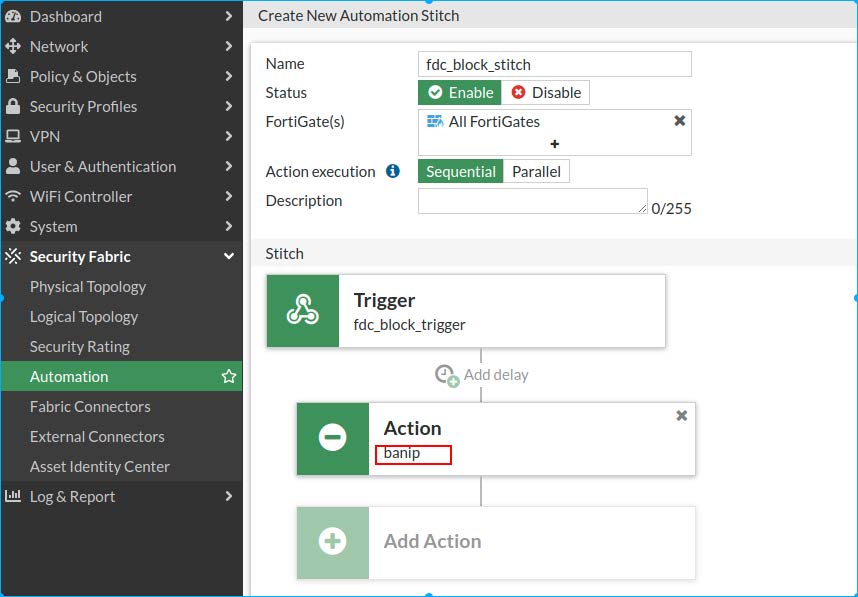
Task: Click the 'fdc_block_trigger' text
Action: click(409, 324)
